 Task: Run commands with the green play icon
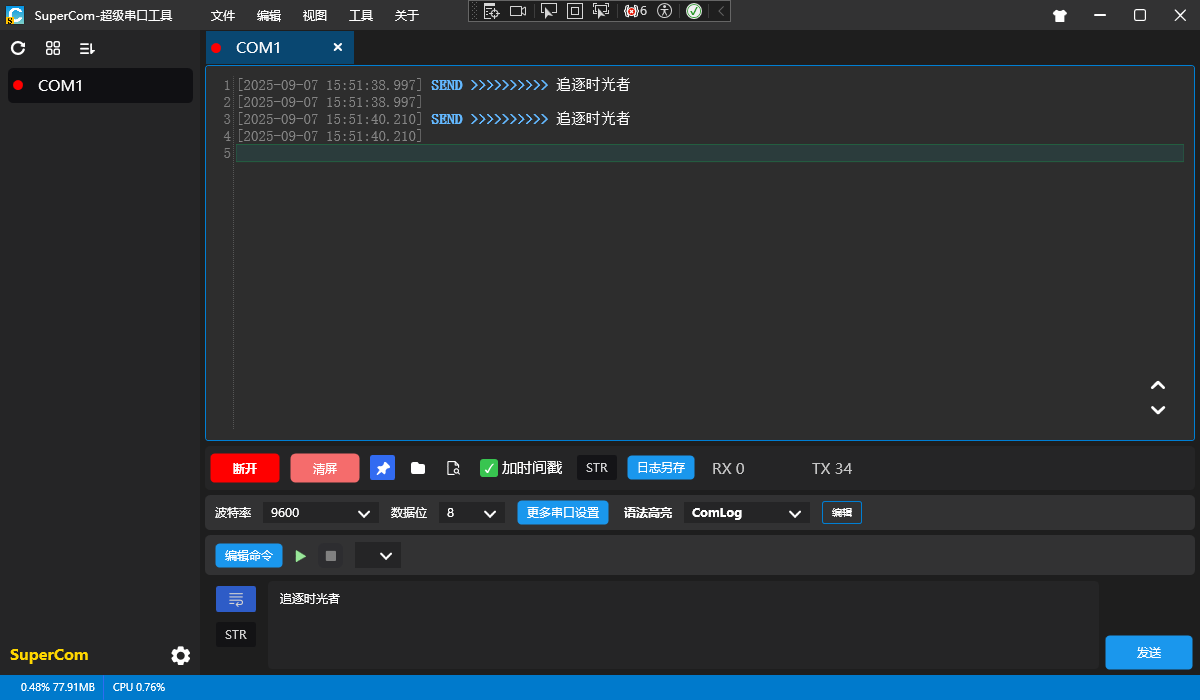[301, 555]
